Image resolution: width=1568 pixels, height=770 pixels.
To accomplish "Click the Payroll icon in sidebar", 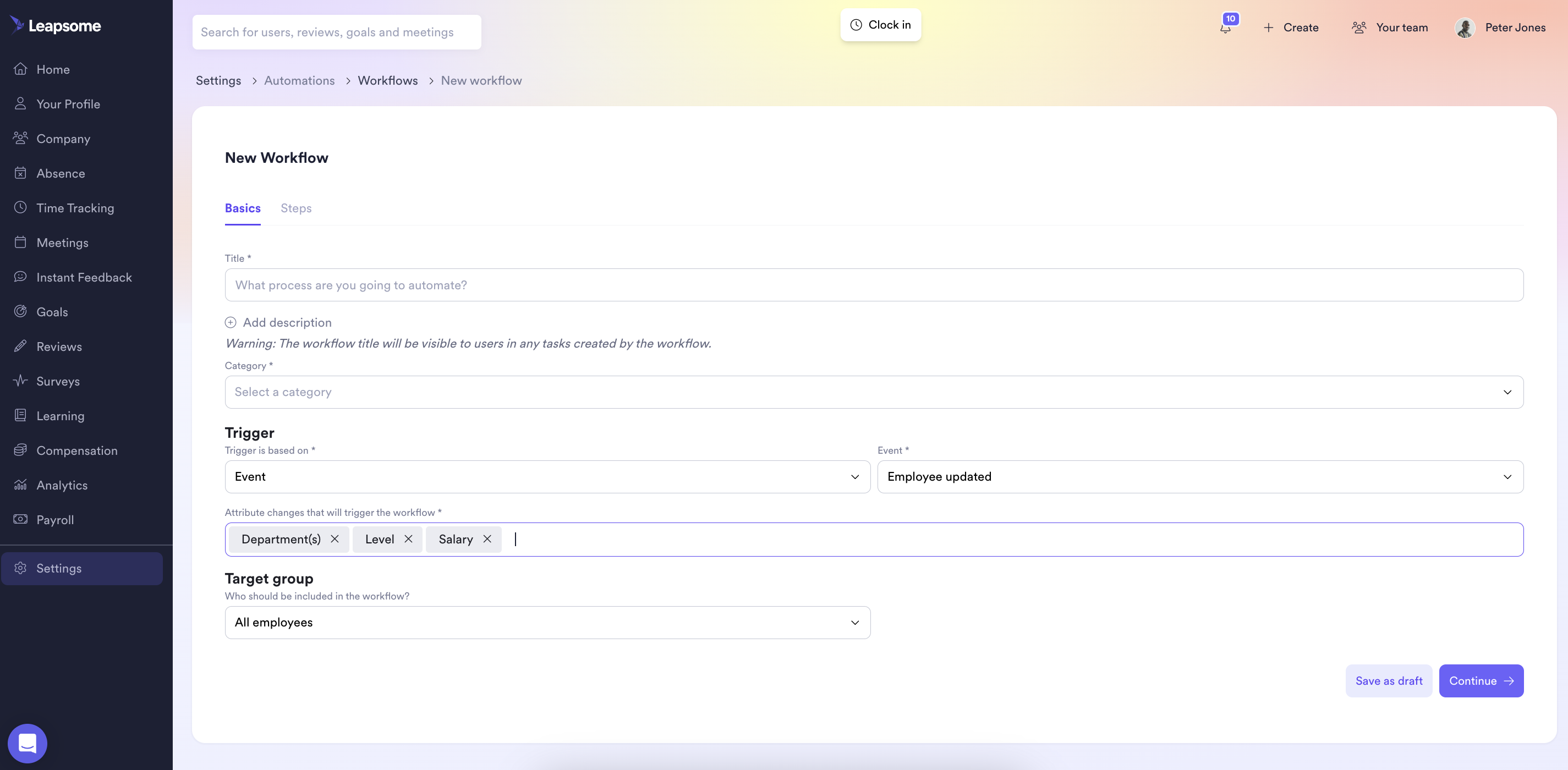I will tap(21, 519).
